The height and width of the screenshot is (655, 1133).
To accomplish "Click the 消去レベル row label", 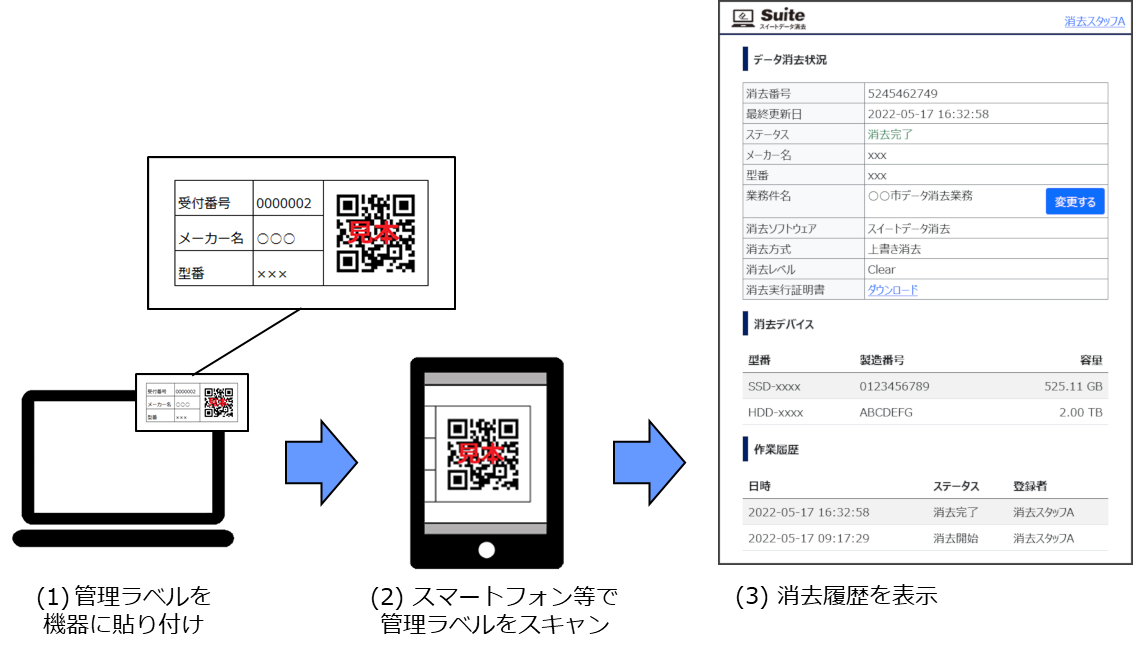I will pos(770,269).
